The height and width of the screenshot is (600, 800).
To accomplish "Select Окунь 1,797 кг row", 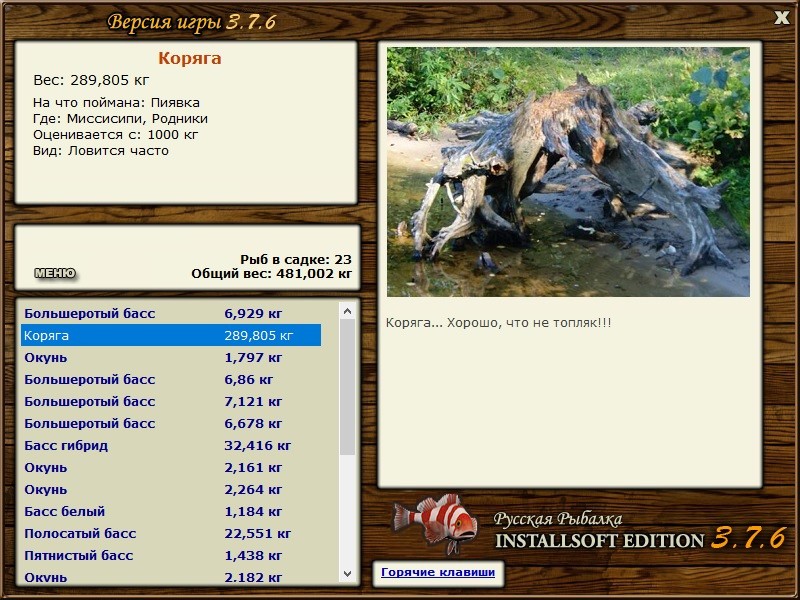I will pyautogui.click(x=171, y=357).
